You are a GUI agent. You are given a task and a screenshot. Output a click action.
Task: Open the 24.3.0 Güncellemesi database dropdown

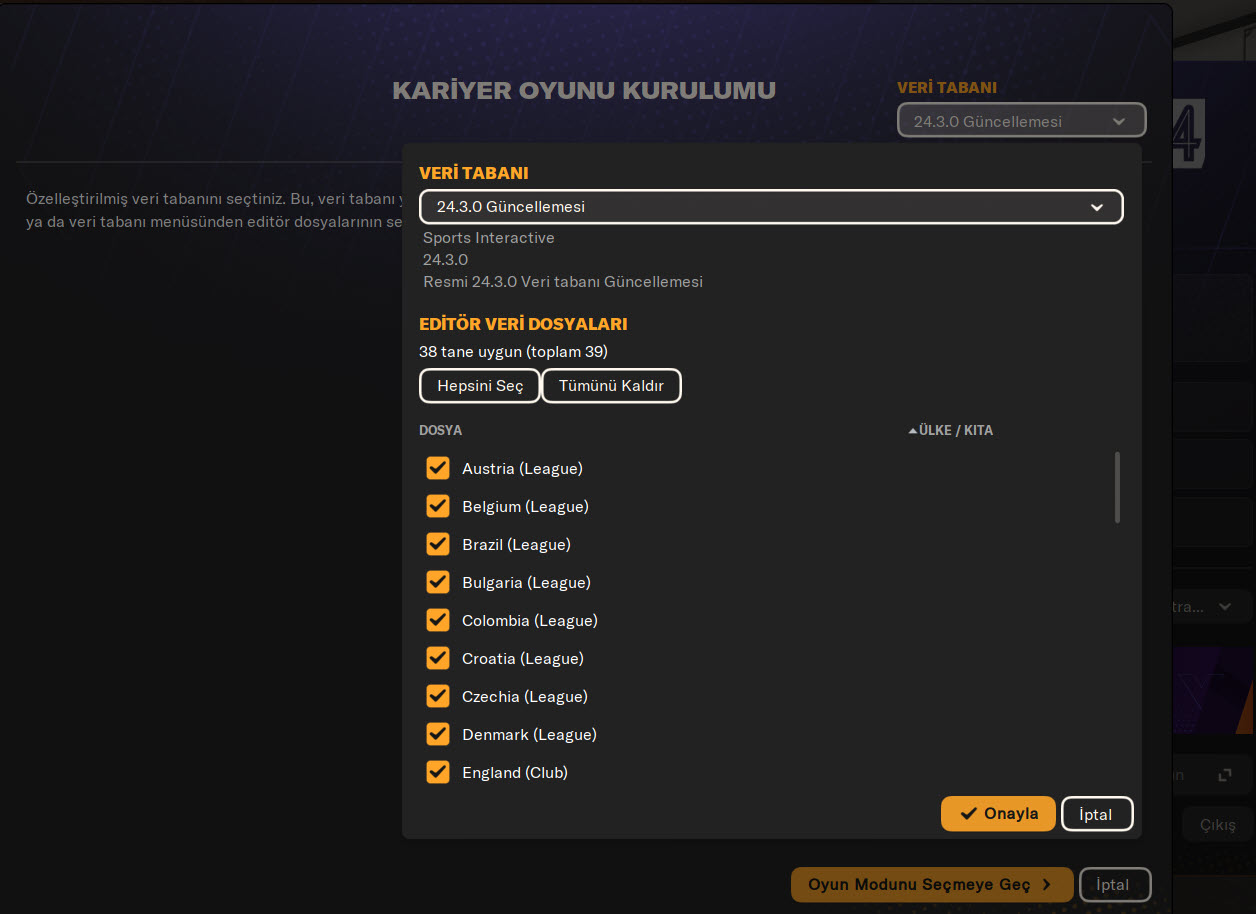[x=770, y=207]
